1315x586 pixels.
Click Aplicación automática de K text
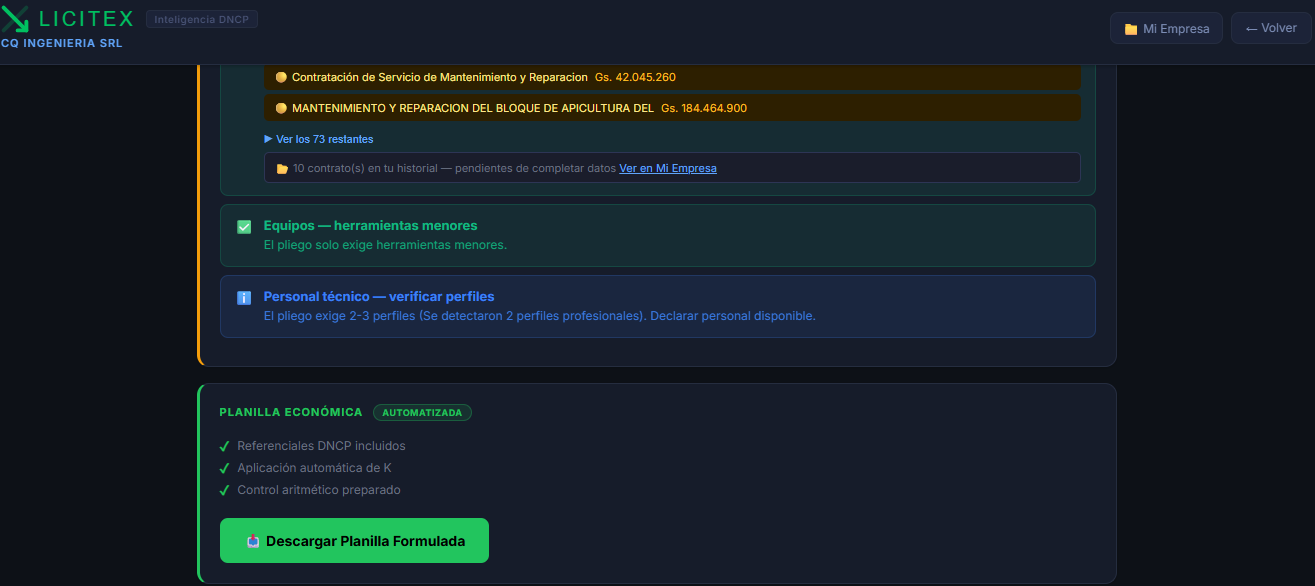pos(314,468)
